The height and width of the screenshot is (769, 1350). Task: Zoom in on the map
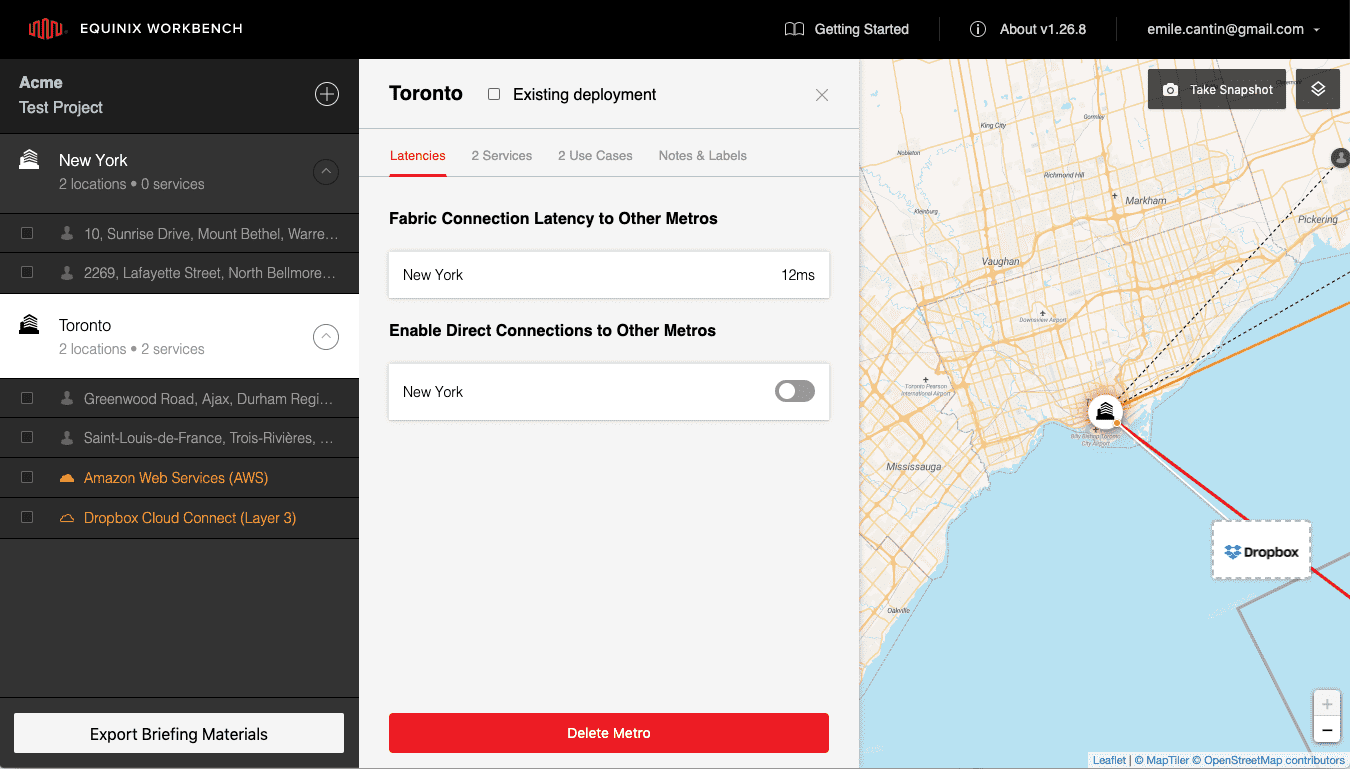tap(1327, 704)
